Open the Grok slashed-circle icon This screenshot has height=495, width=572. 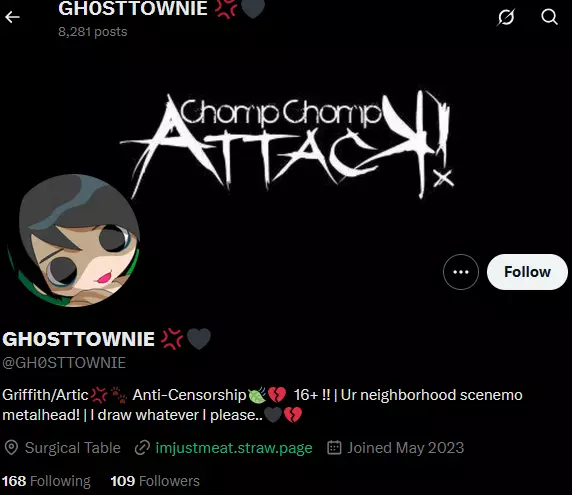click(506, 17)
